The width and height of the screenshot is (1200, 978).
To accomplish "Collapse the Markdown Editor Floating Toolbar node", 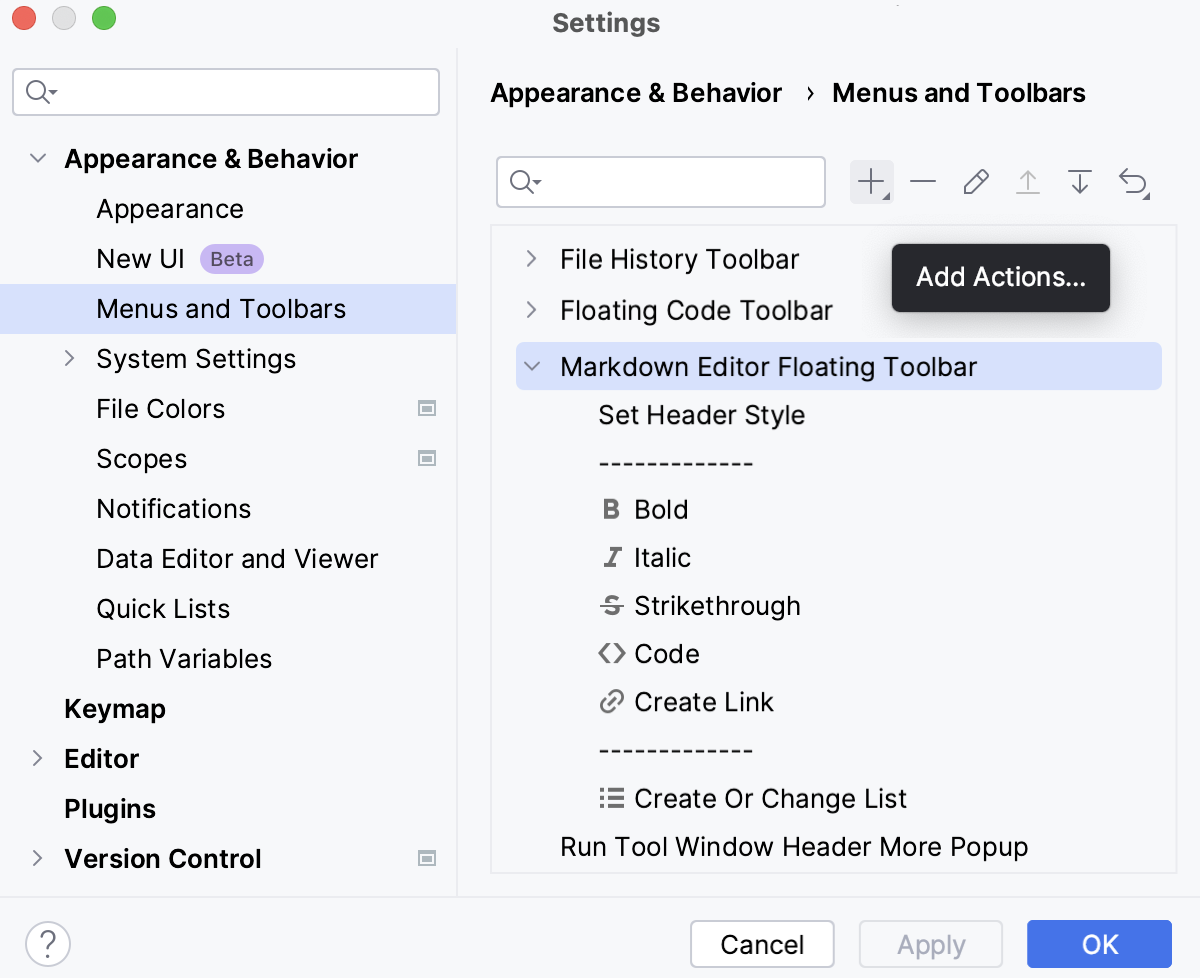I will click(x=531, y=366).
